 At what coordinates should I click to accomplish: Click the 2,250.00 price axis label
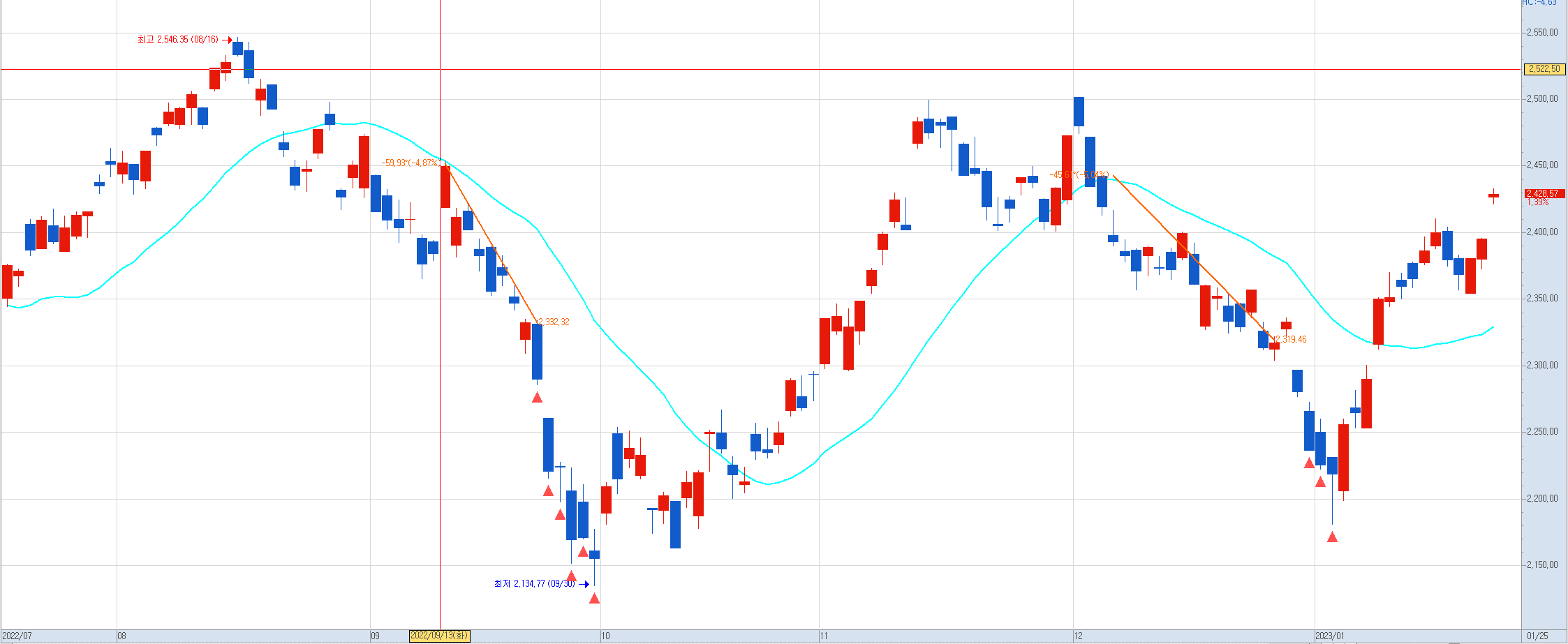tap(1542, 432)
